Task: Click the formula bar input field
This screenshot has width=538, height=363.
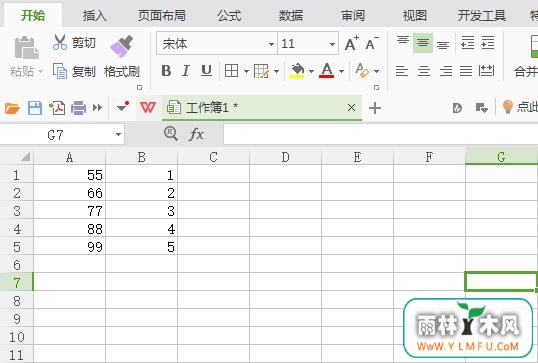Action: [381, 134]
